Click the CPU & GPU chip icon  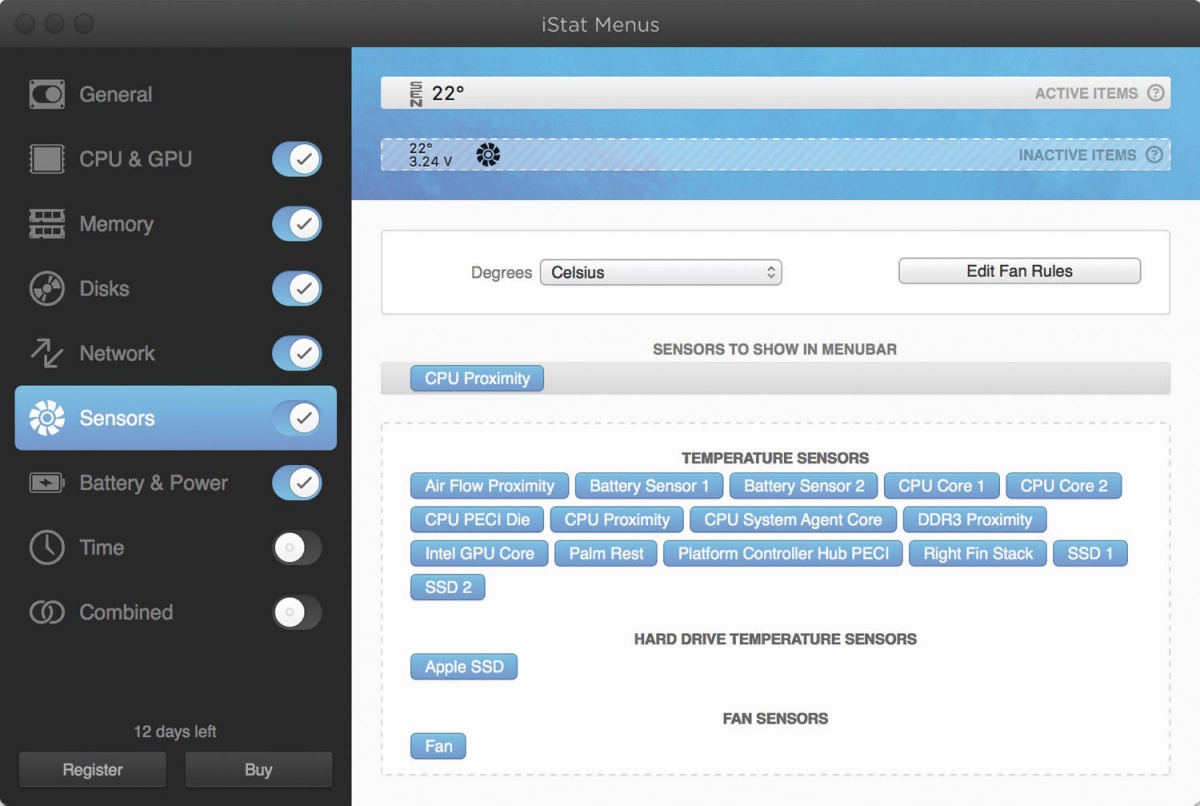click(47, 159)
